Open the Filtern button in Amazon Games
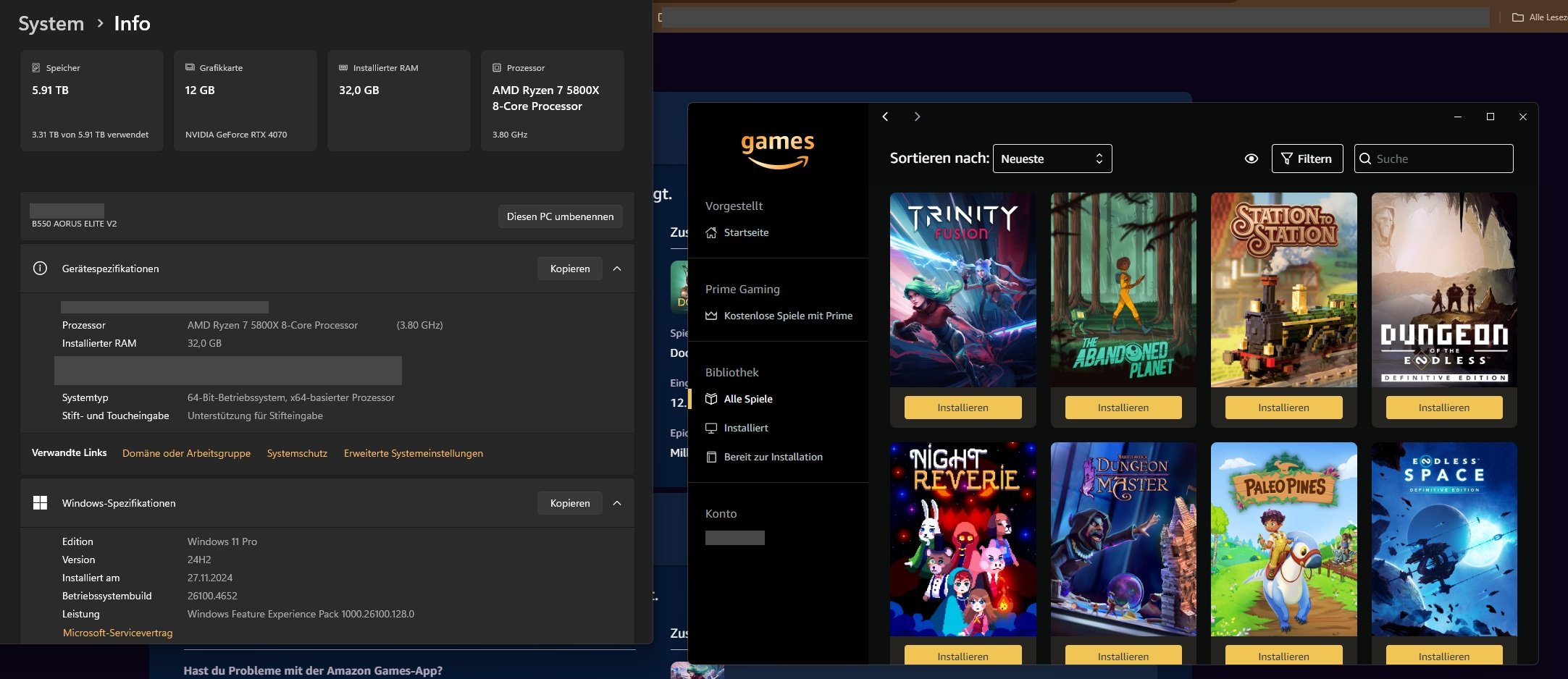 (1307, 159)
